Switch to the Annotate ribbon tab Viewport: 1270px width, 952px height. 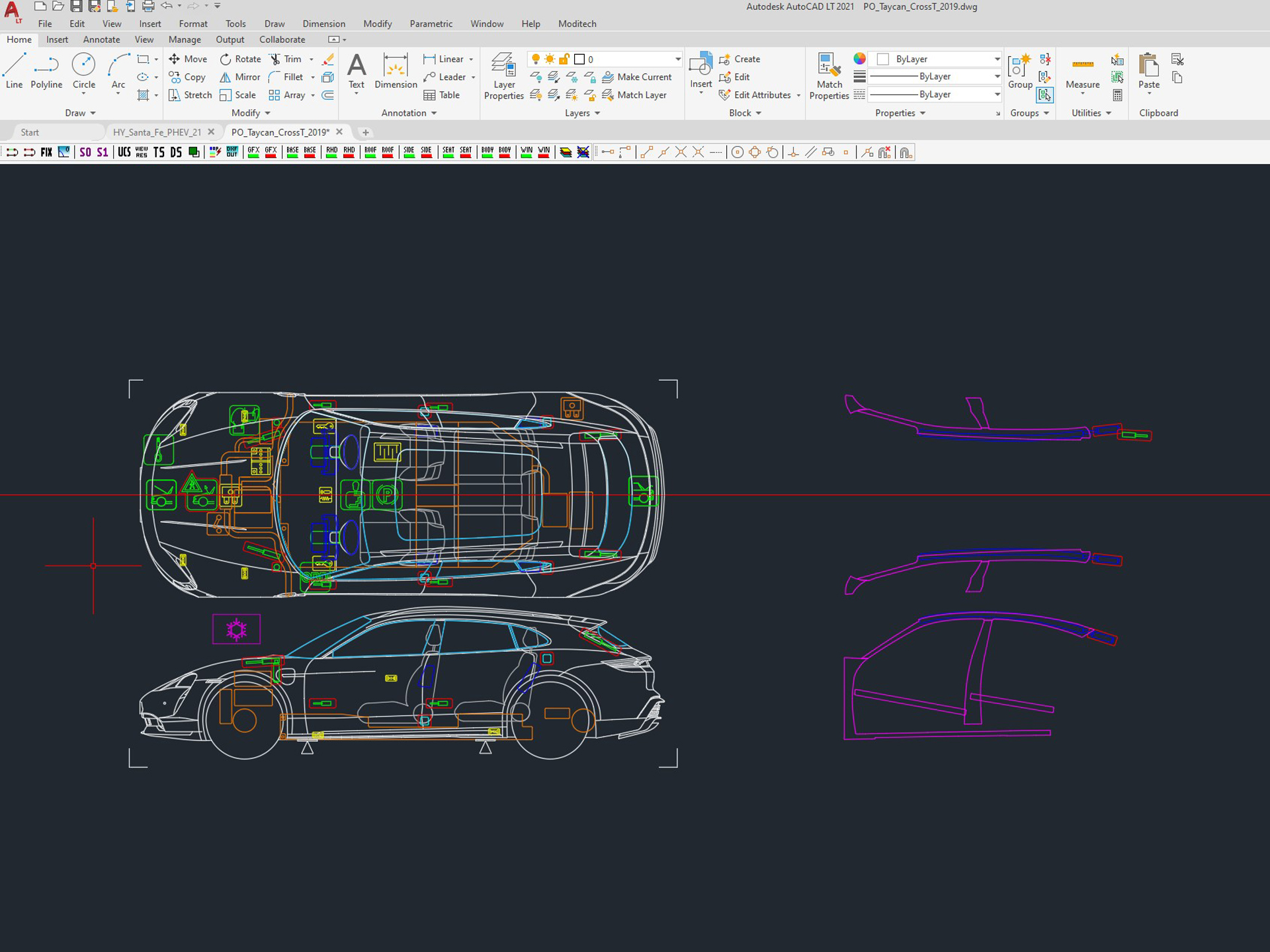click(101, 40)
